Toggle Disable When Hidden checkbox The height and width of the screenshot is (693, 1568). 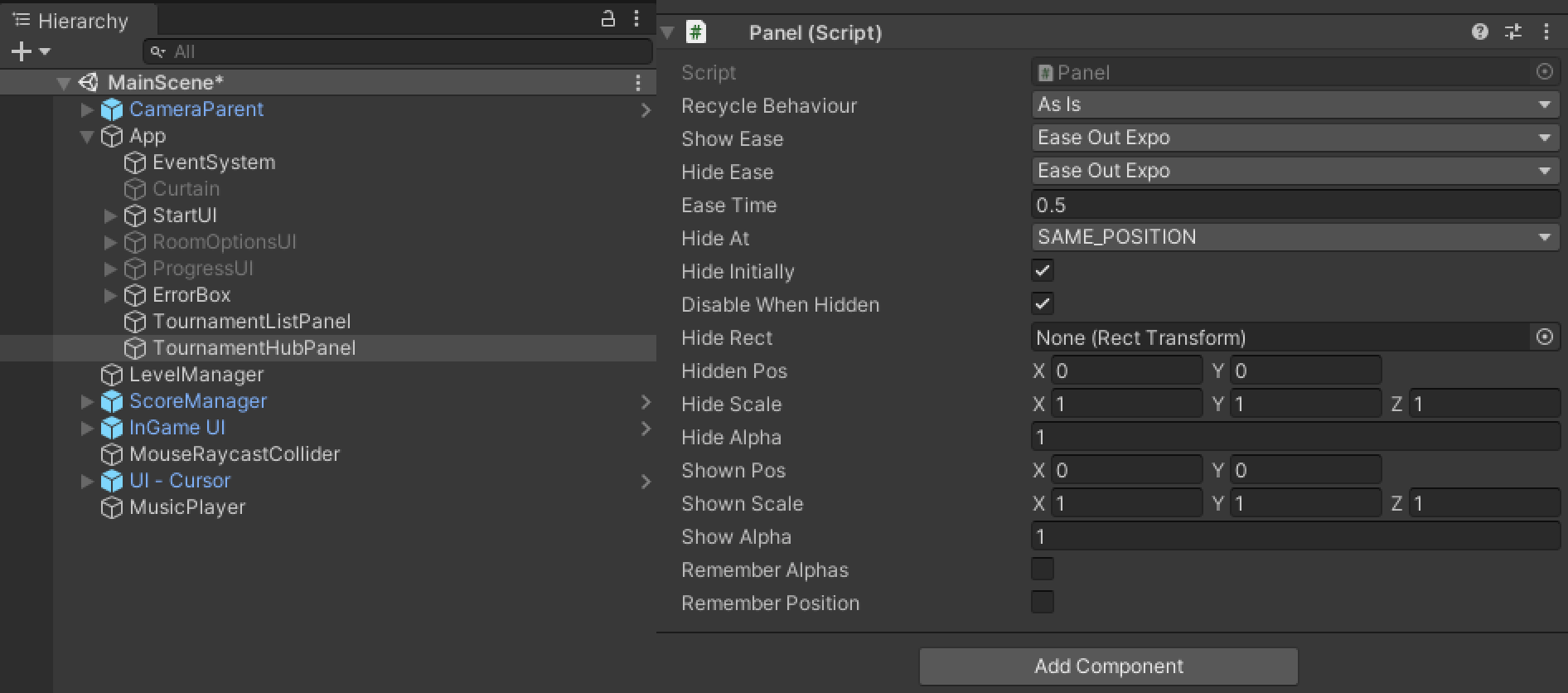[x=1043, y=304]
